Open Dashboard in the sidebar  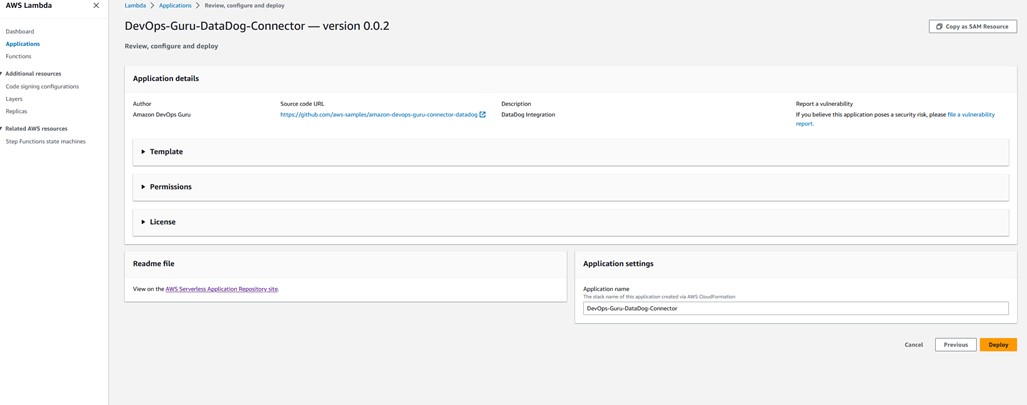20,31
